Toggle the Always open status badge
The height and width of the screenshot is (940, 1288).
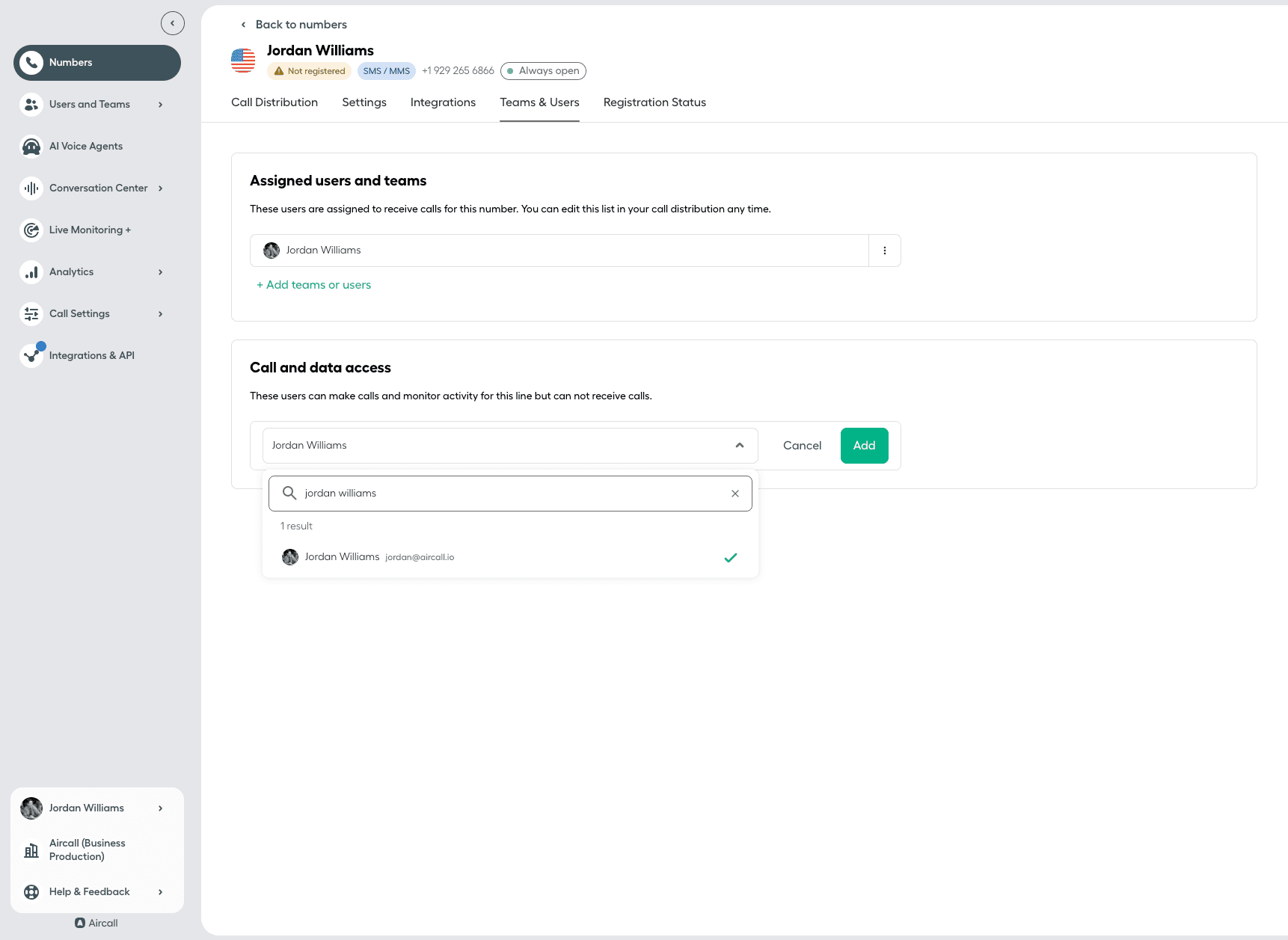coord(543,71)
